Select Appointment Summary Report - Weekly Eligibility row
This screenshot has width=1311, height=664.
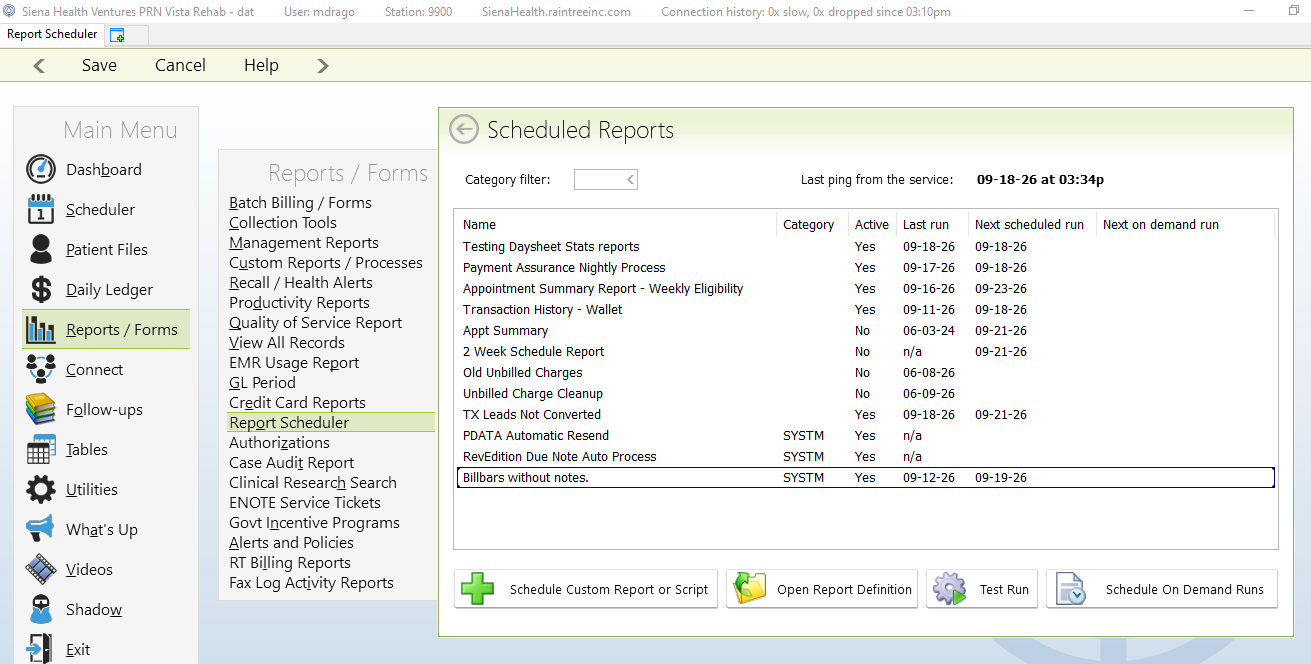(866, 288)
